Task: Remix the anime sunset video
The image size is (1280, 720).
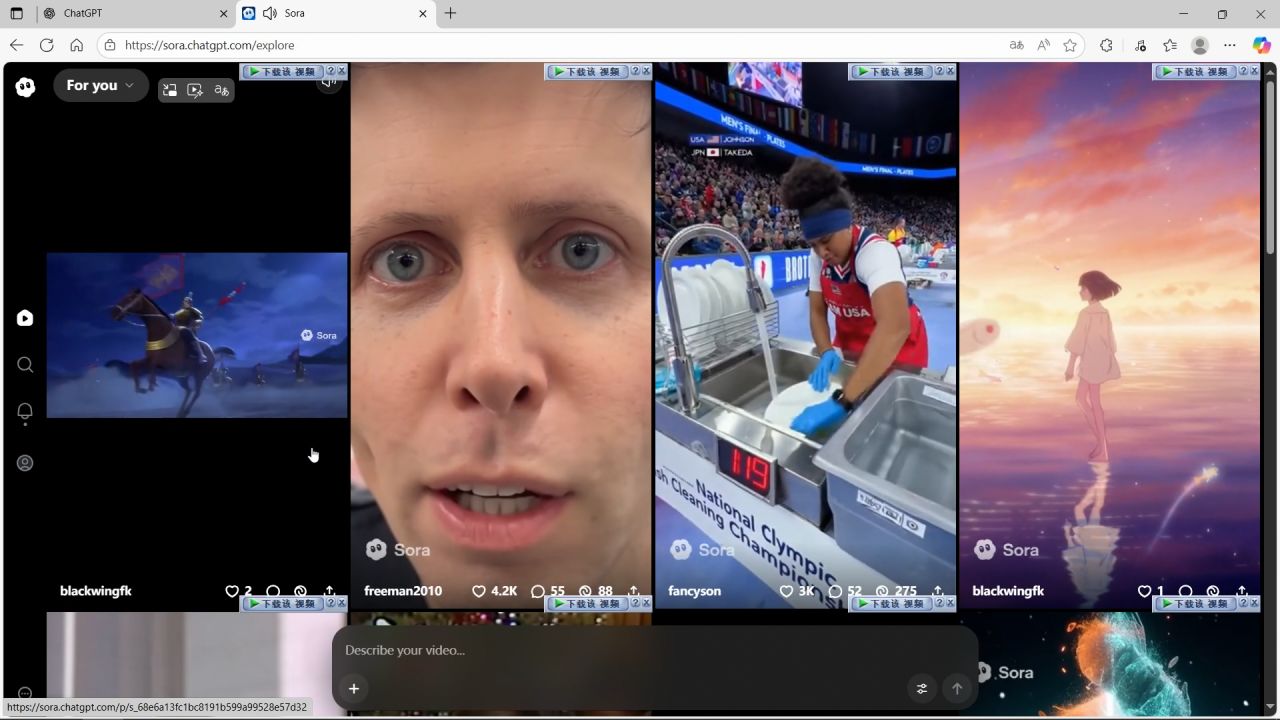Action: click(1213, 591)
